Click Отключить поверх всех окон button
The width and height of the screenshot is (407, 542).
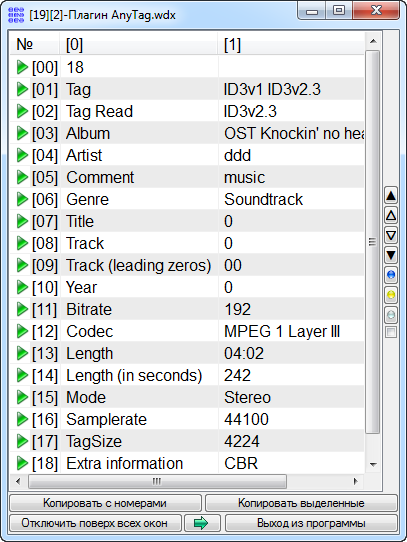click(95, 523)
